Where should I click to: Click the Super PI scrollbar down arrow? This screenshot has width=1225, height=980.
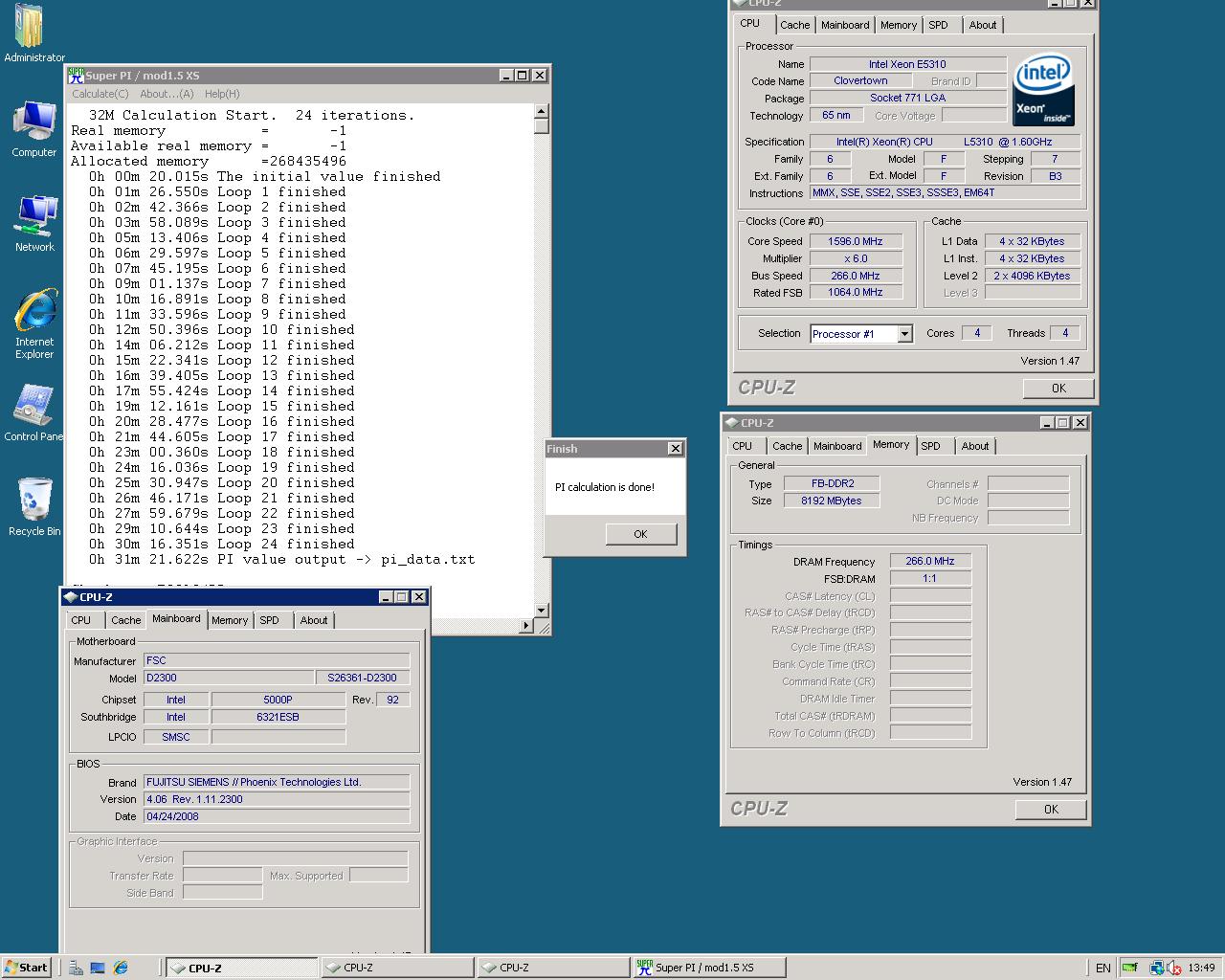pos(541,610)
